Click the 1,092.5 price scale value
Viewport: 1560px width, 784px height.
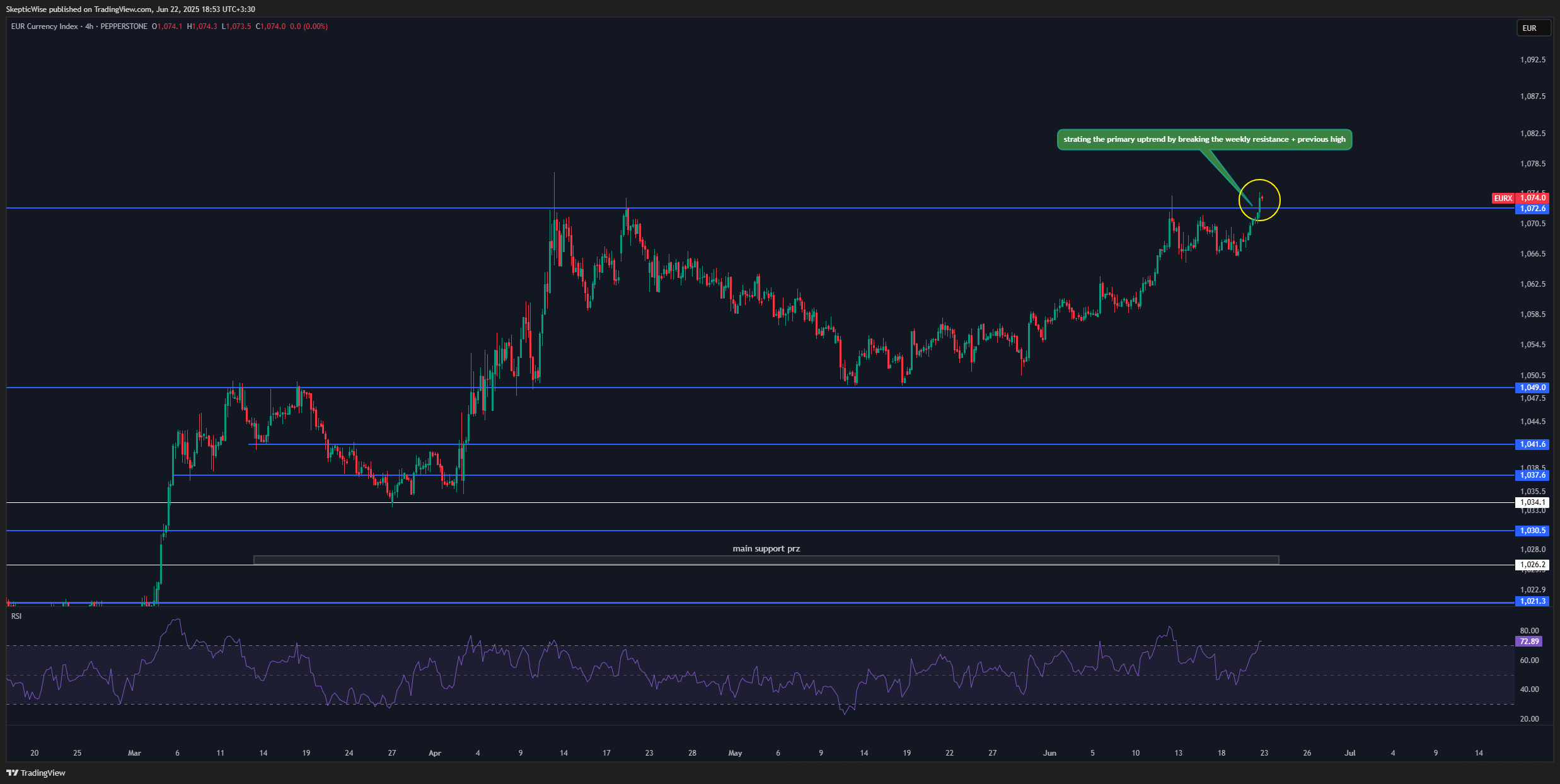(1533, 60)
